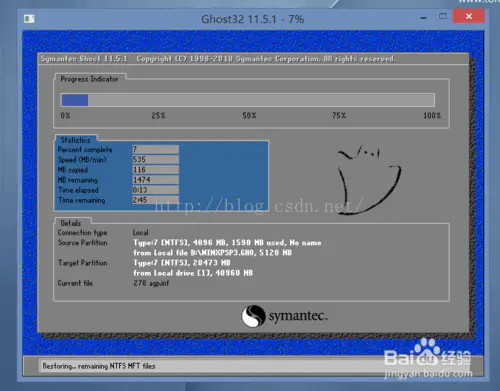Click the Time elapsed value 0:13

155,190
